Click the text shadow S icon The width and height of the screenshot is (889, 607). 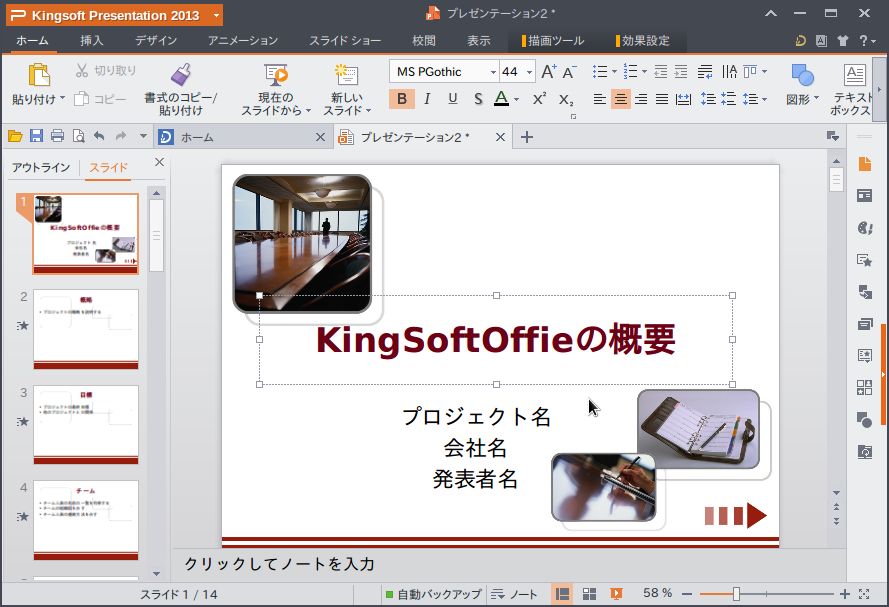pyautogui.click(x=478, y=99)
